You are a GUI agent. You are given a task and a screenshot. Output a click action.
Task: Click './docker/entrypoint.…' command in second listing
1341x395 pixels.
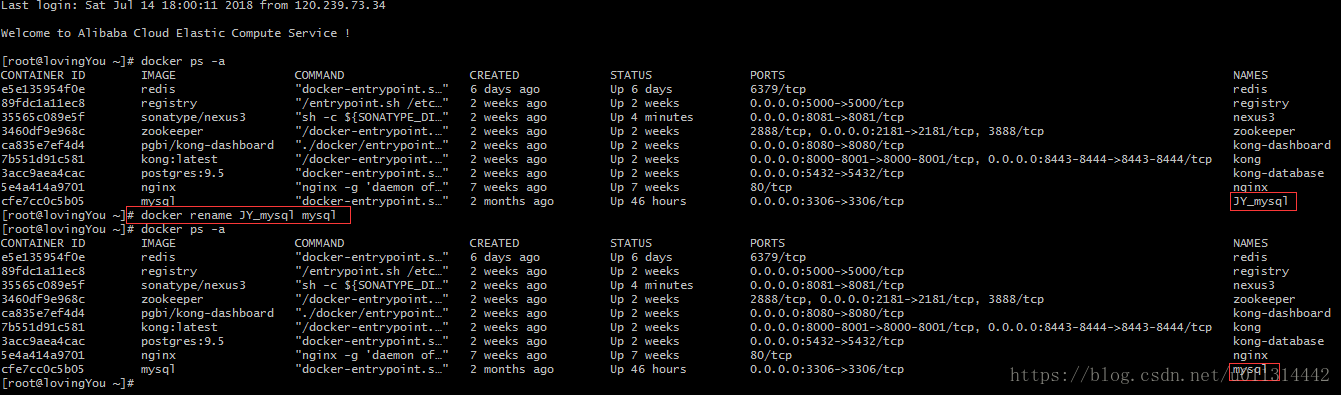(371, 314)
